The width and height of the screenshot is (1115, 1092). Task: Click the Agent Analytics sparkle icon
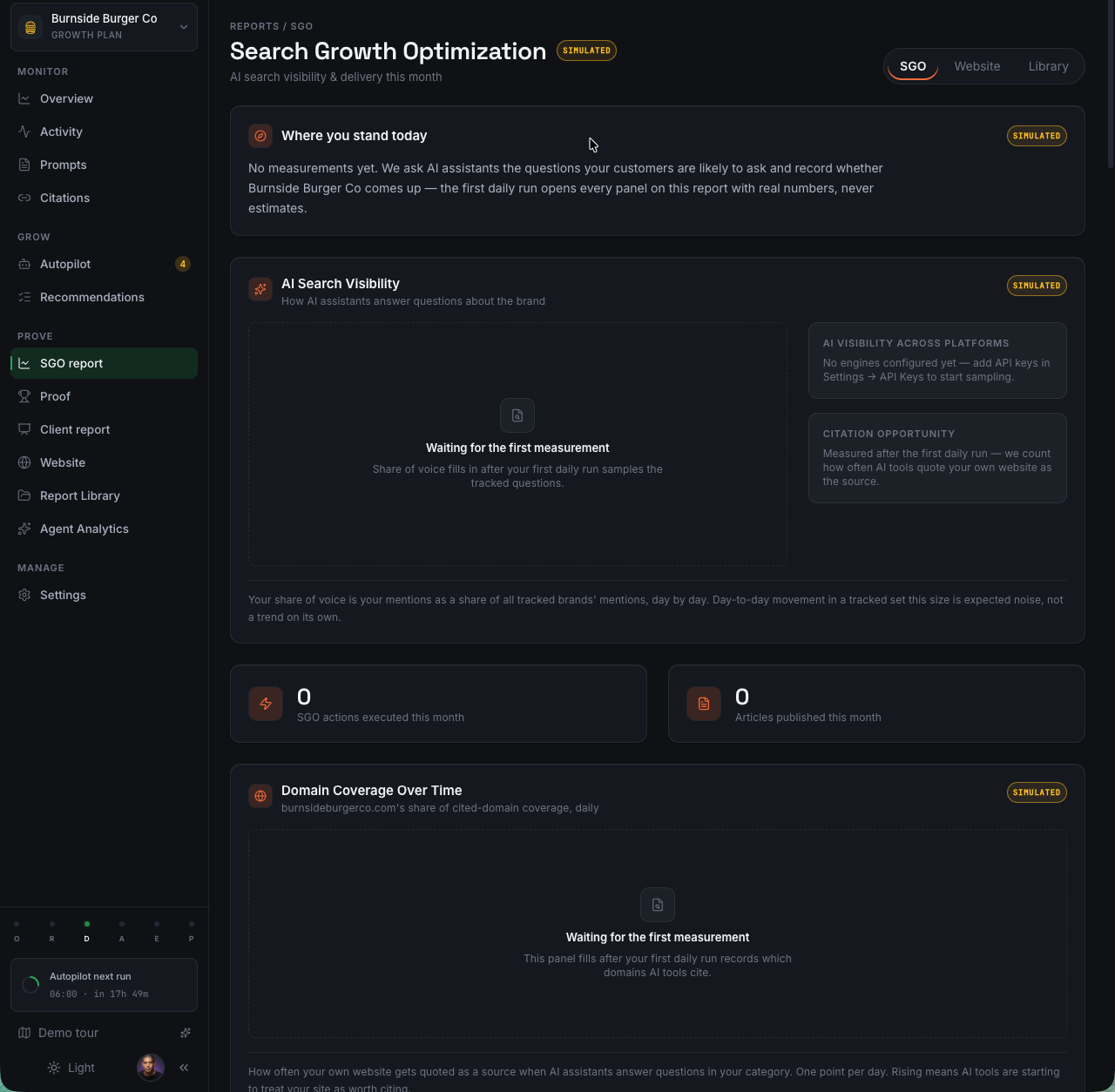pos(24,529)
